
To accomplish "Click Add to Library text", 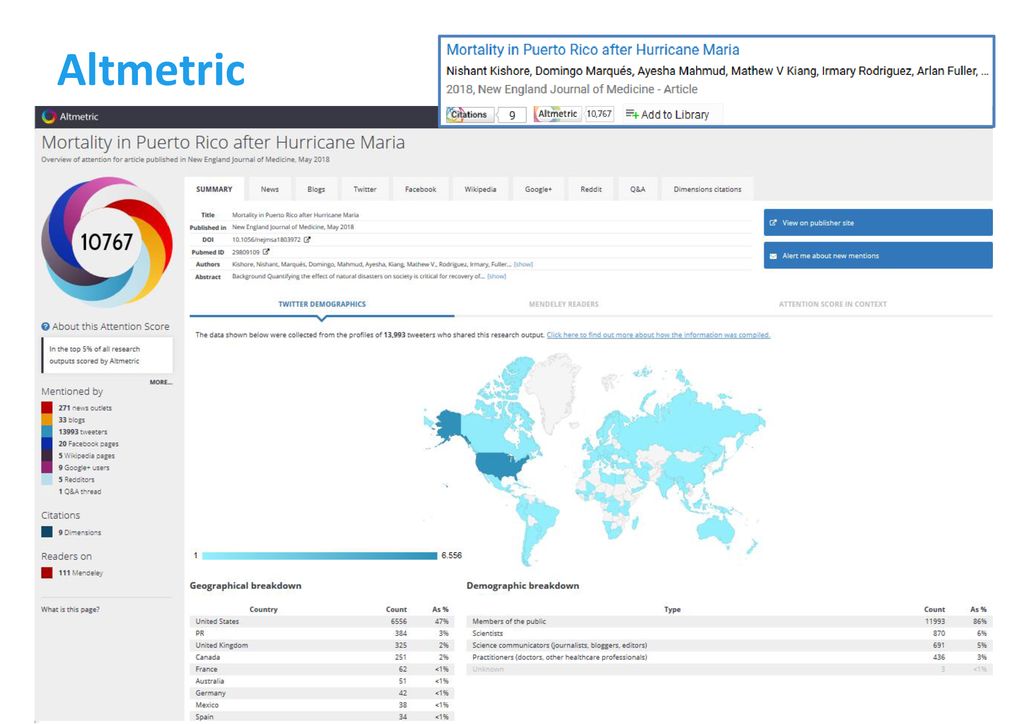I will 675,115.
